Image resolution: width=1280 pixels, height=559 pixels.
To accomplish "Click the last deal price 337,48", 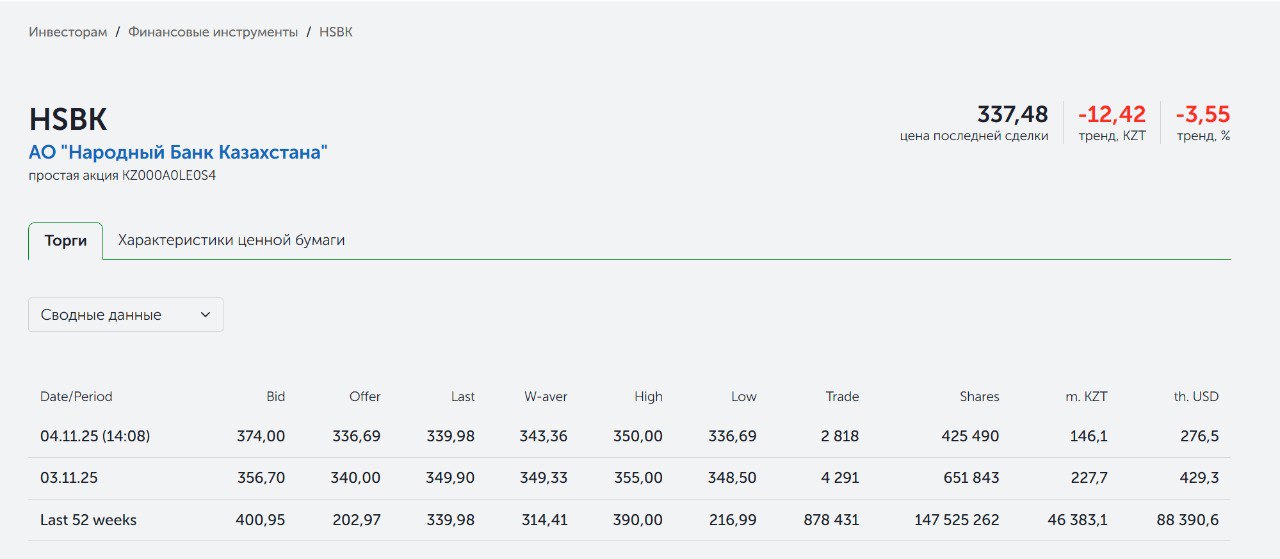I will coord(1012,114).
